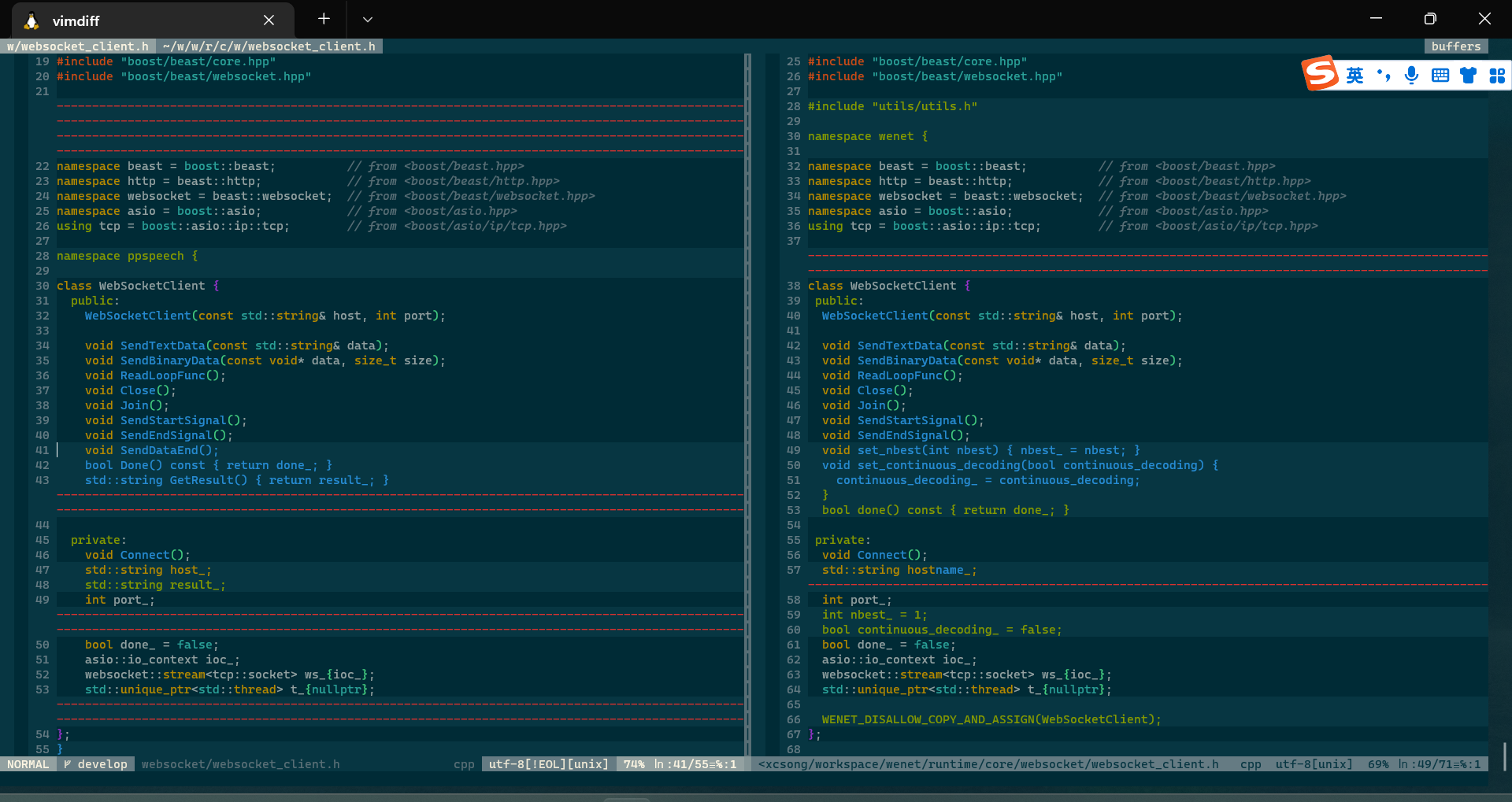Screen dimensions: 1512x802
Task: Toggle the punctuation mode in the IME bar
Action: point(1384,76)
